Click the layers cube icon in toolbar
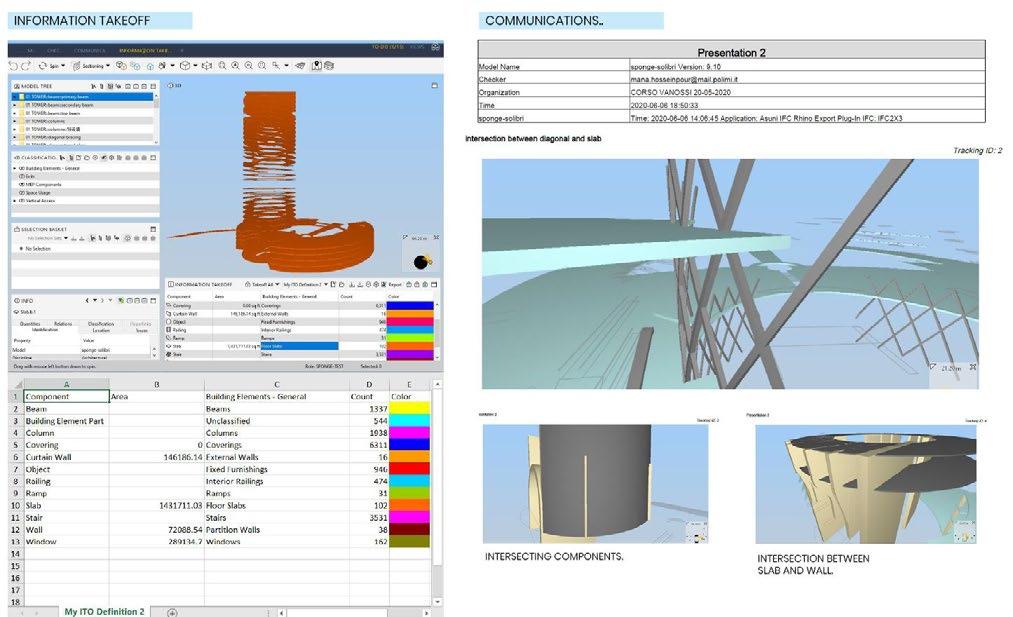 pos(329,66)
